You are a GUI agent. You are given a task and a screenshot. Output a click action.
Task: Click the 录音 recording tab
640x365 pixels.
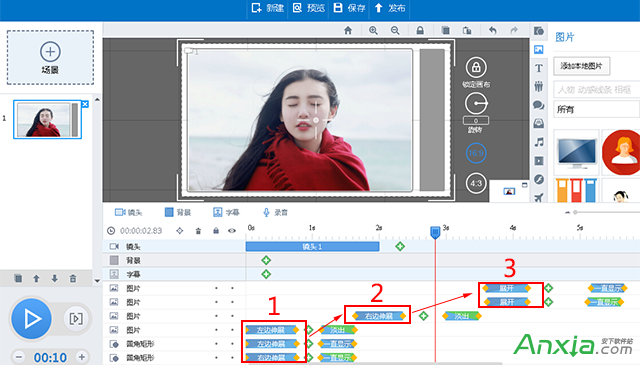pos(275,212)
